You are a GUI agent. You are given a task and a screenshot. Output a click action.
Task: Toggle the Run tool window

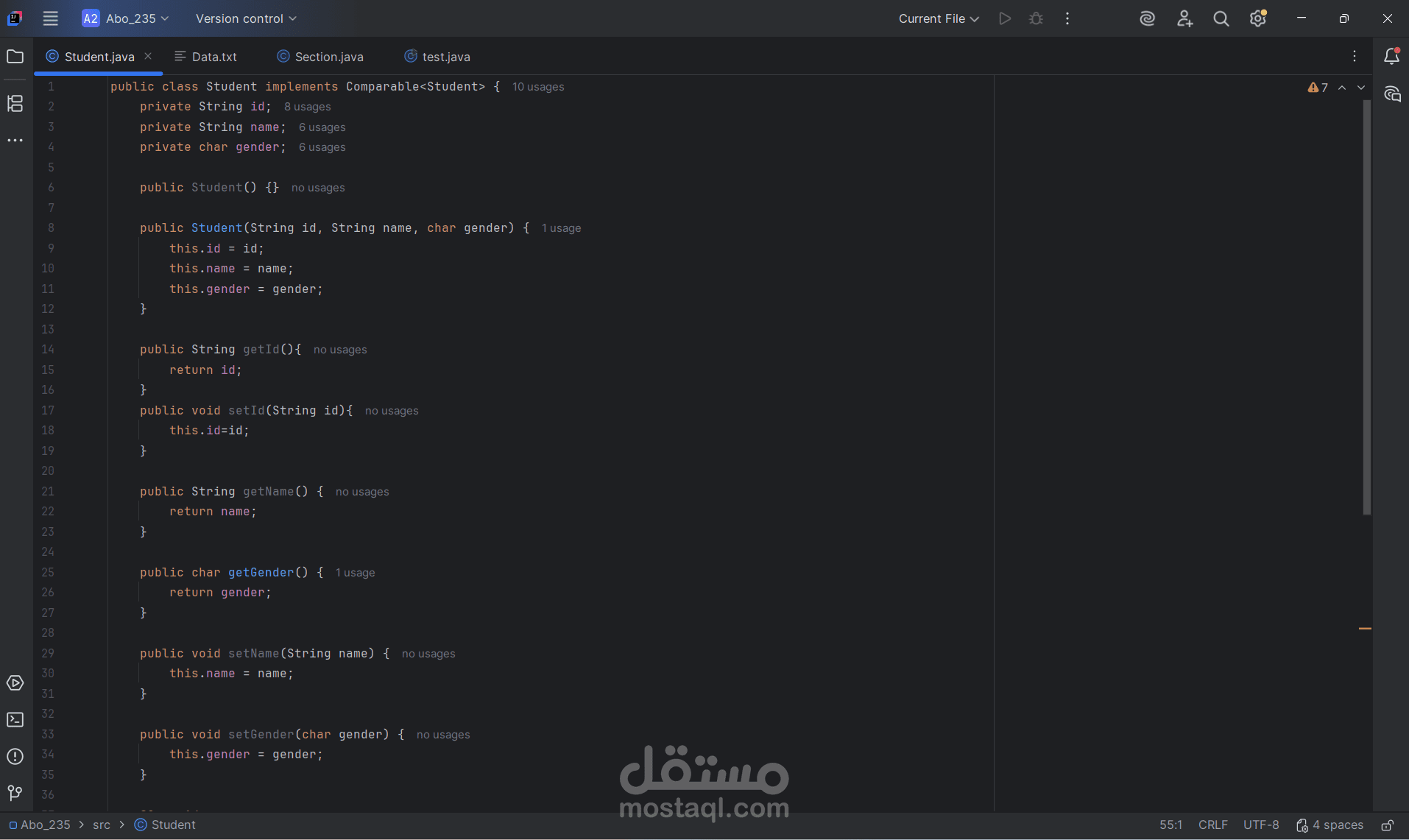[x=15, y=683]
